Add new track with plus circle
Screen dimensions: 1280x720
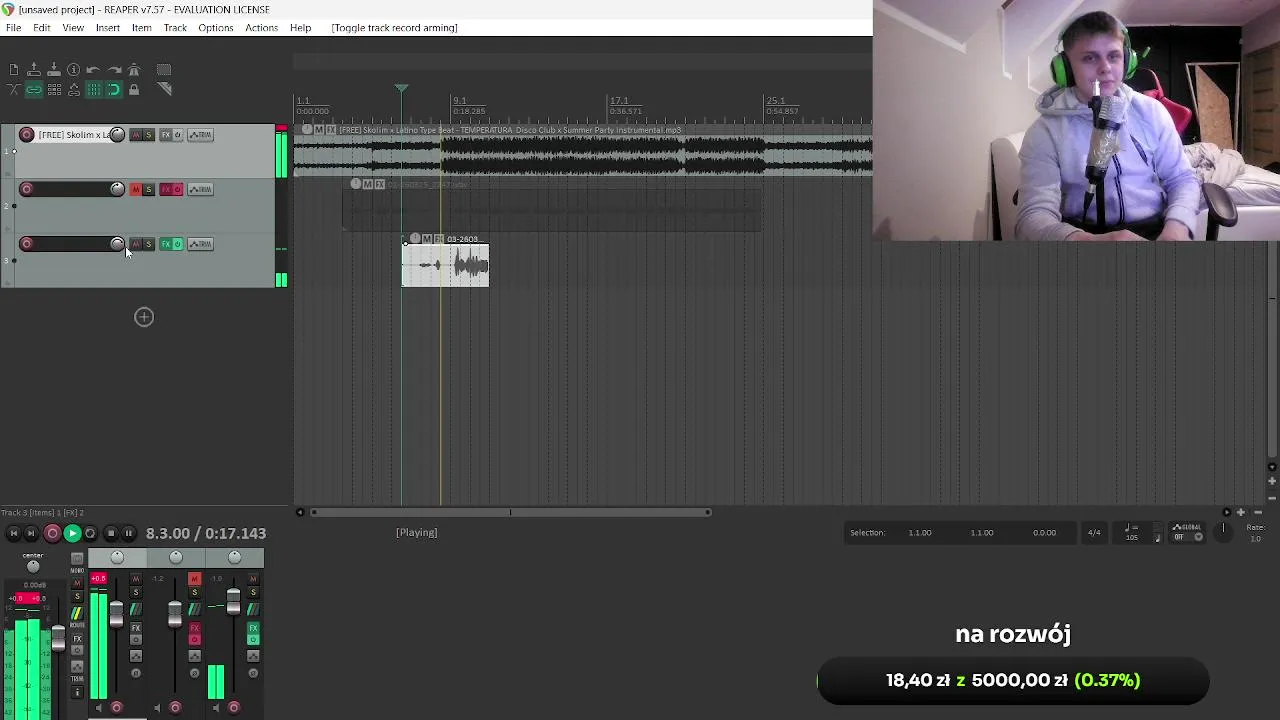pyautogui.click(x=144, y=317)
